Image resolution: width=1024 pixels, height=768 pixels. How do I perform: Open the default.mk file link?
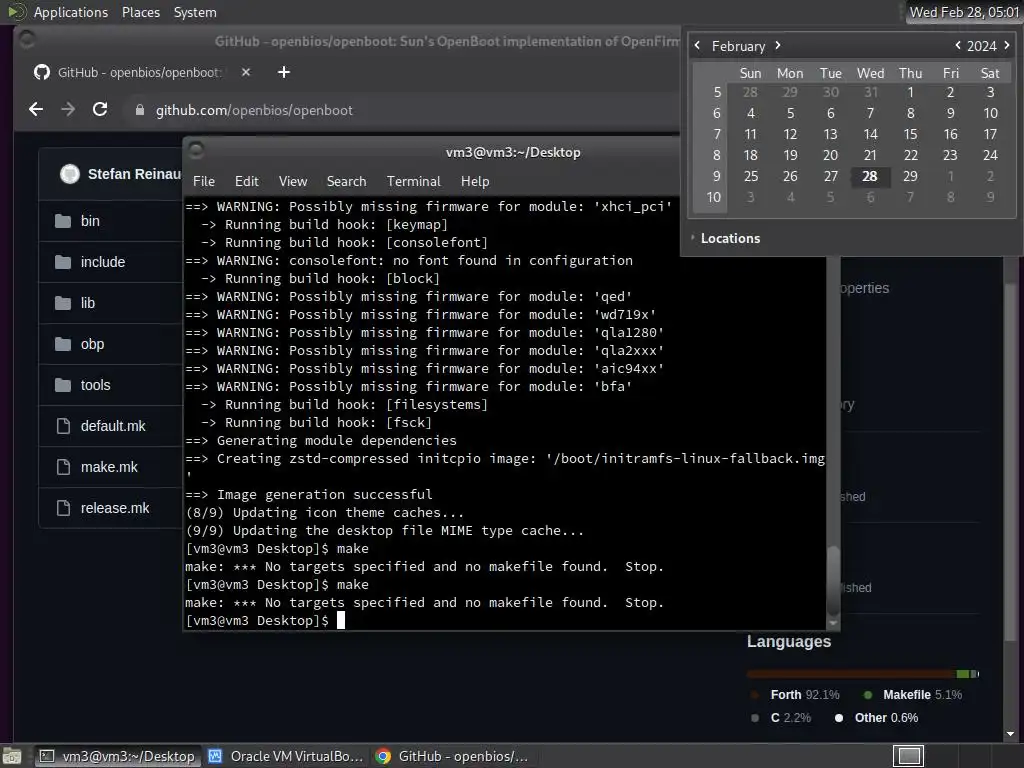pyautogui.click(x=113, y=426)
